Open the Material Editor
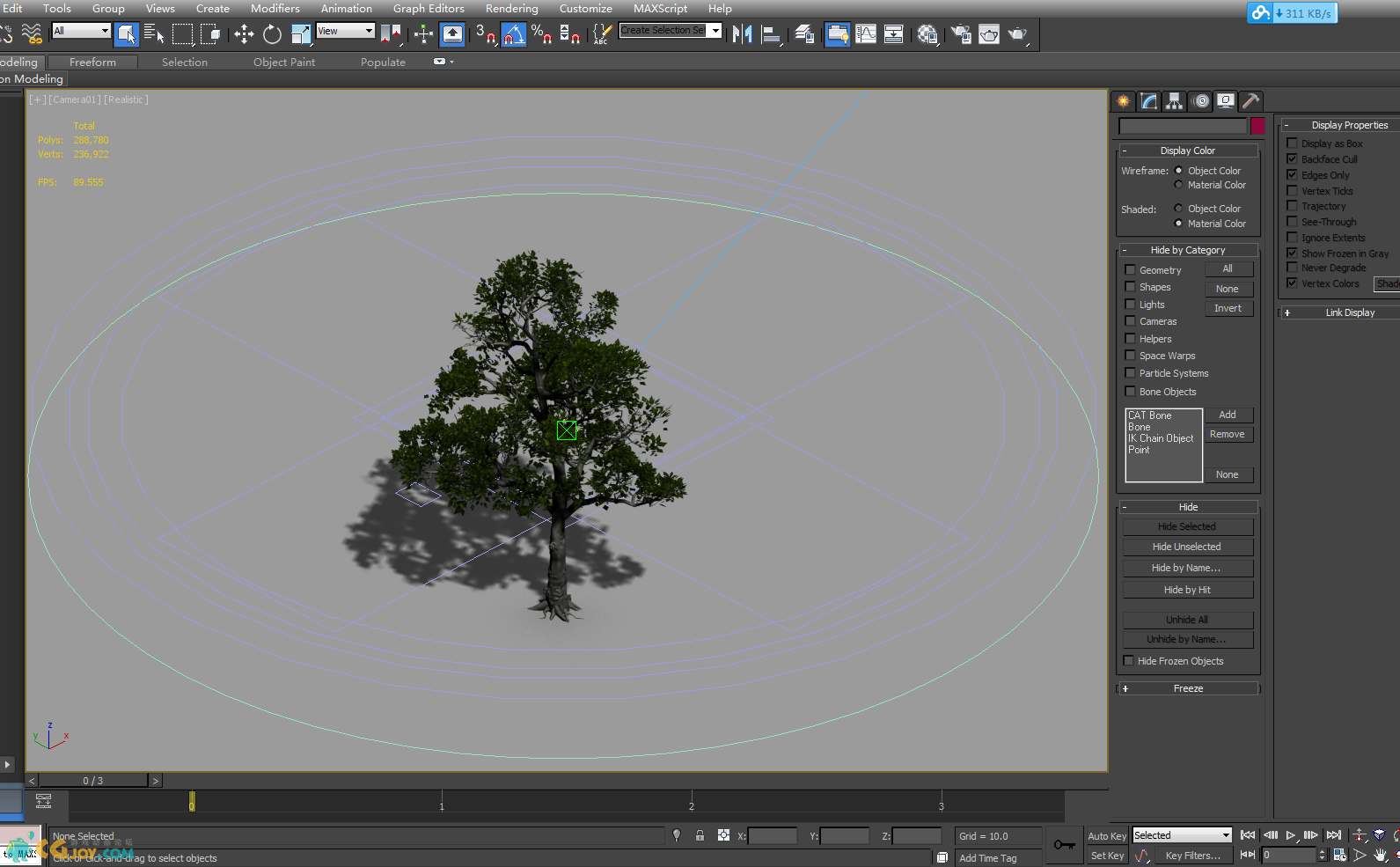This screenshot has width=1400, height=867. [927, 34]
